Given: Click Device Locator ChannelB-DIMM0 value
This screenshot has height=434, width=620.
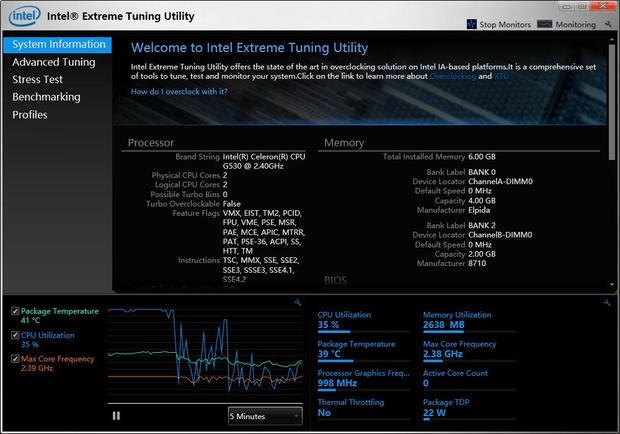Looking at the screenshot, I should click(x=500, y=235).
